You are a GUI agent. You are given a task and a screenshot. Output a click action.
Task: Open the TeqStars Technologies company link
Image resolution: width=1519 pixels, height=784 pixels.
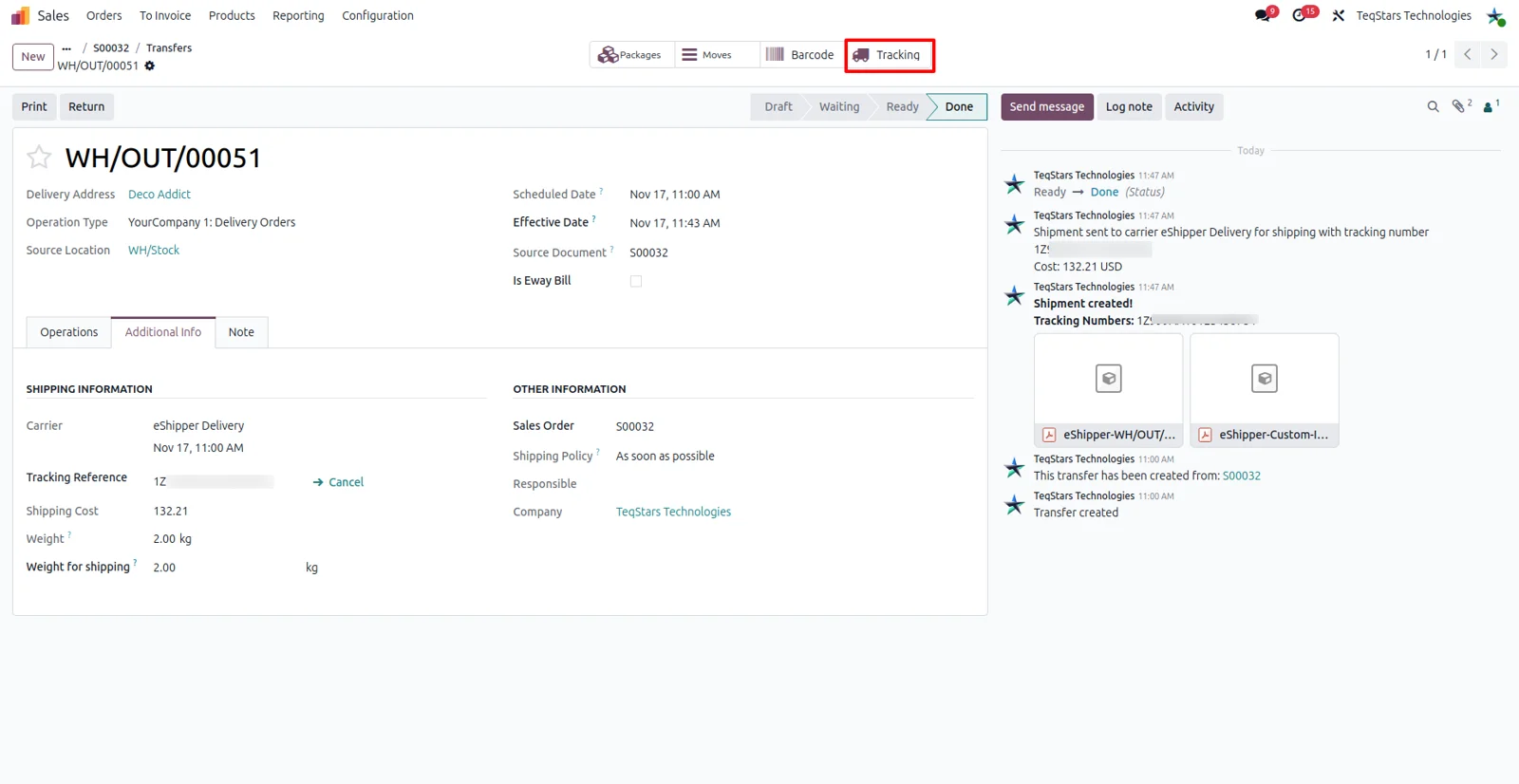click(673, 512)
